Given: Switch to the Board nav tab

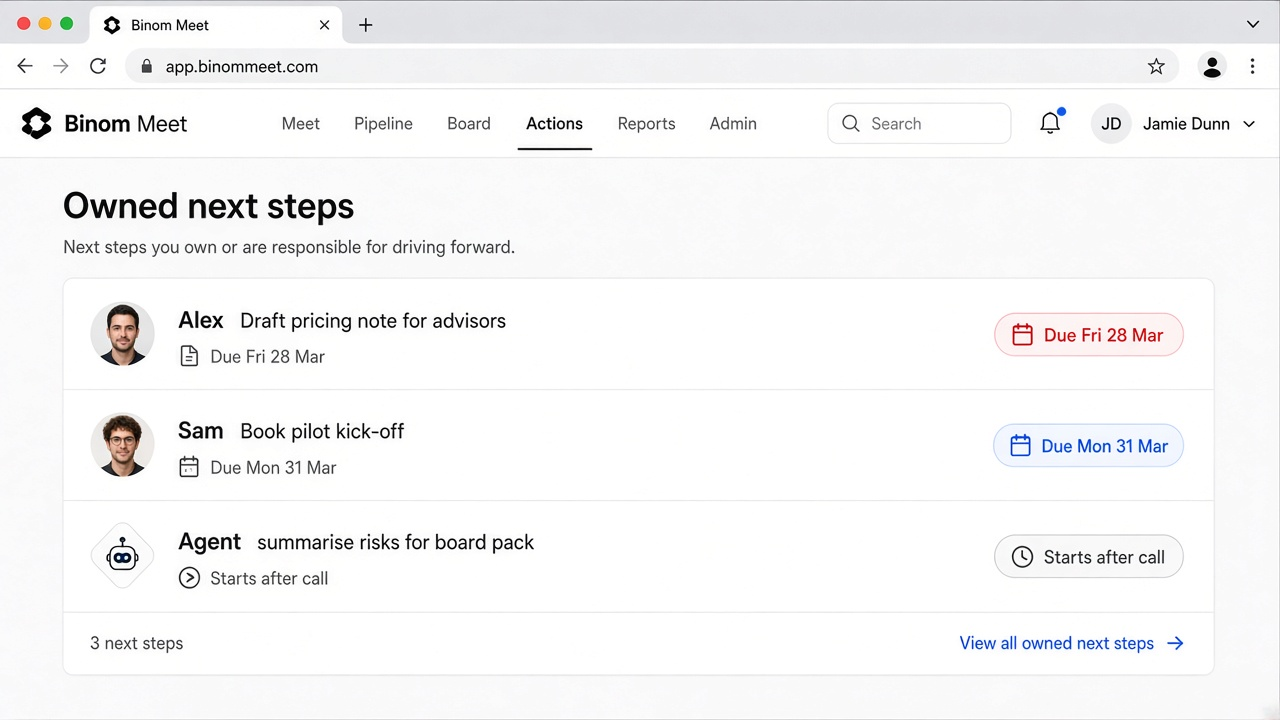Looking at the screenshot, I should tap(469, 124).
